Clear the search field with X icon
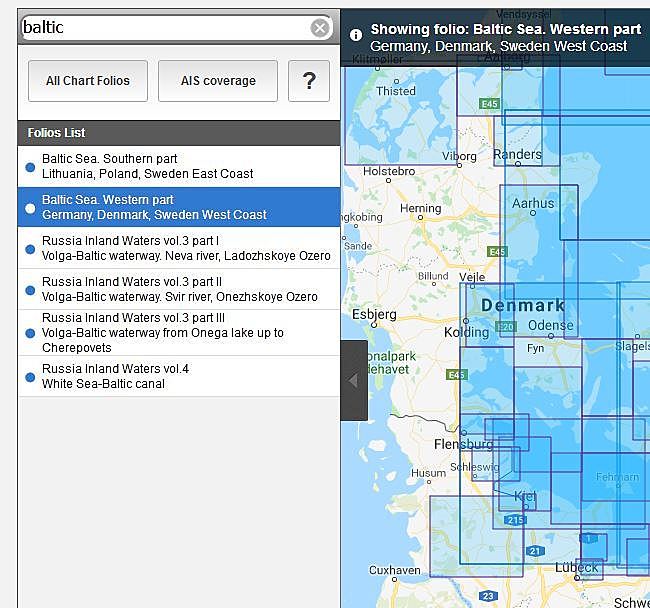This screenshot has width=650, height=608. point(320,28)
